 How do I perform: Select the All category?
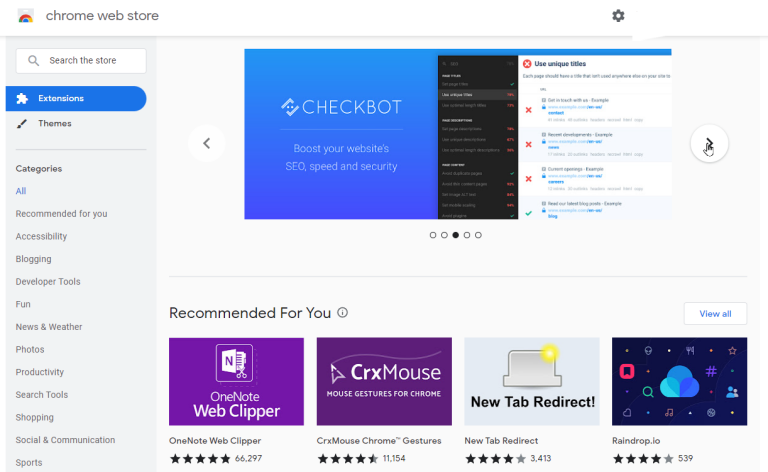point(21,191)
